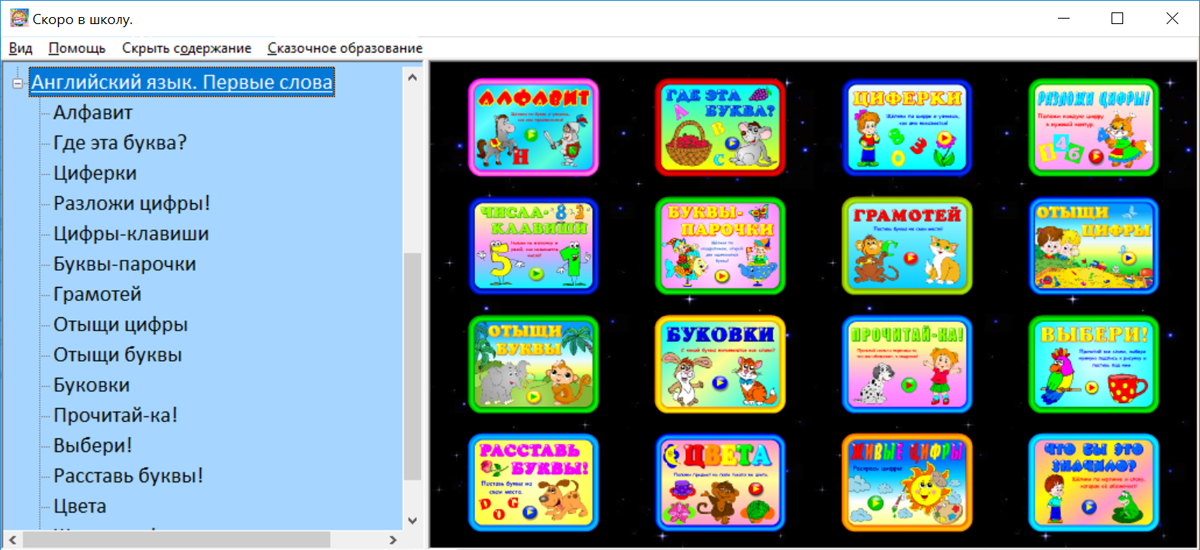1200x550 pixels.
Task: Open the Буквы-парочки game tile
Action: 720,245
